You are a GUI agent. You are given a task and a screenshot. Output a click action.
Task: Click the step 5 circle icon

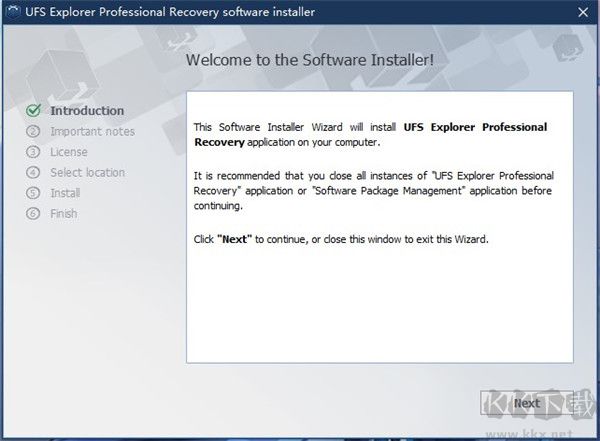pos(33,193)
